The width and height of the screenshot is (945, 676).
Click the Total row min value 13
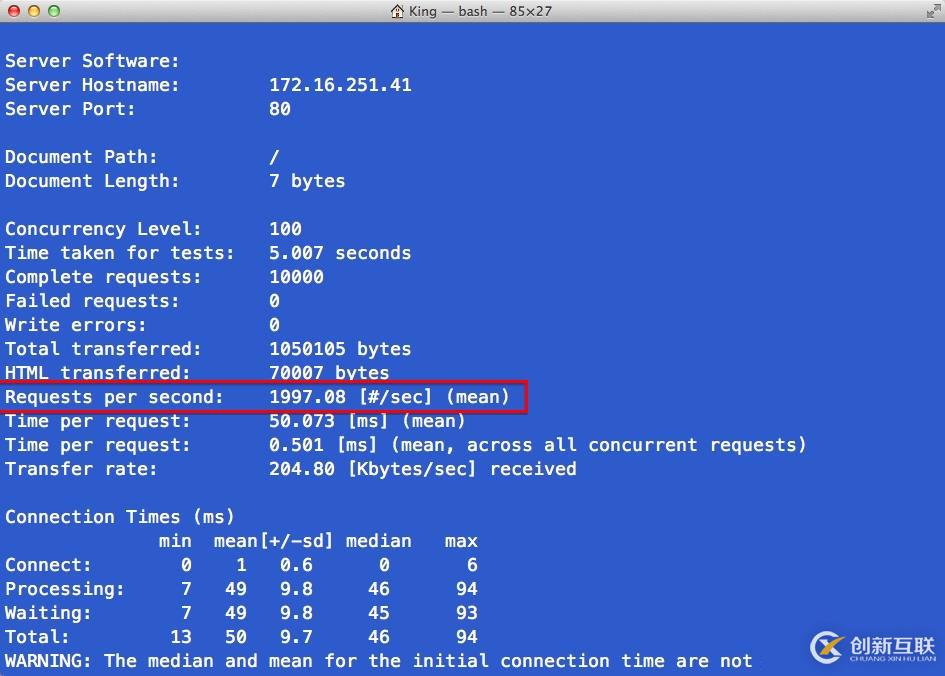(181, 637)
